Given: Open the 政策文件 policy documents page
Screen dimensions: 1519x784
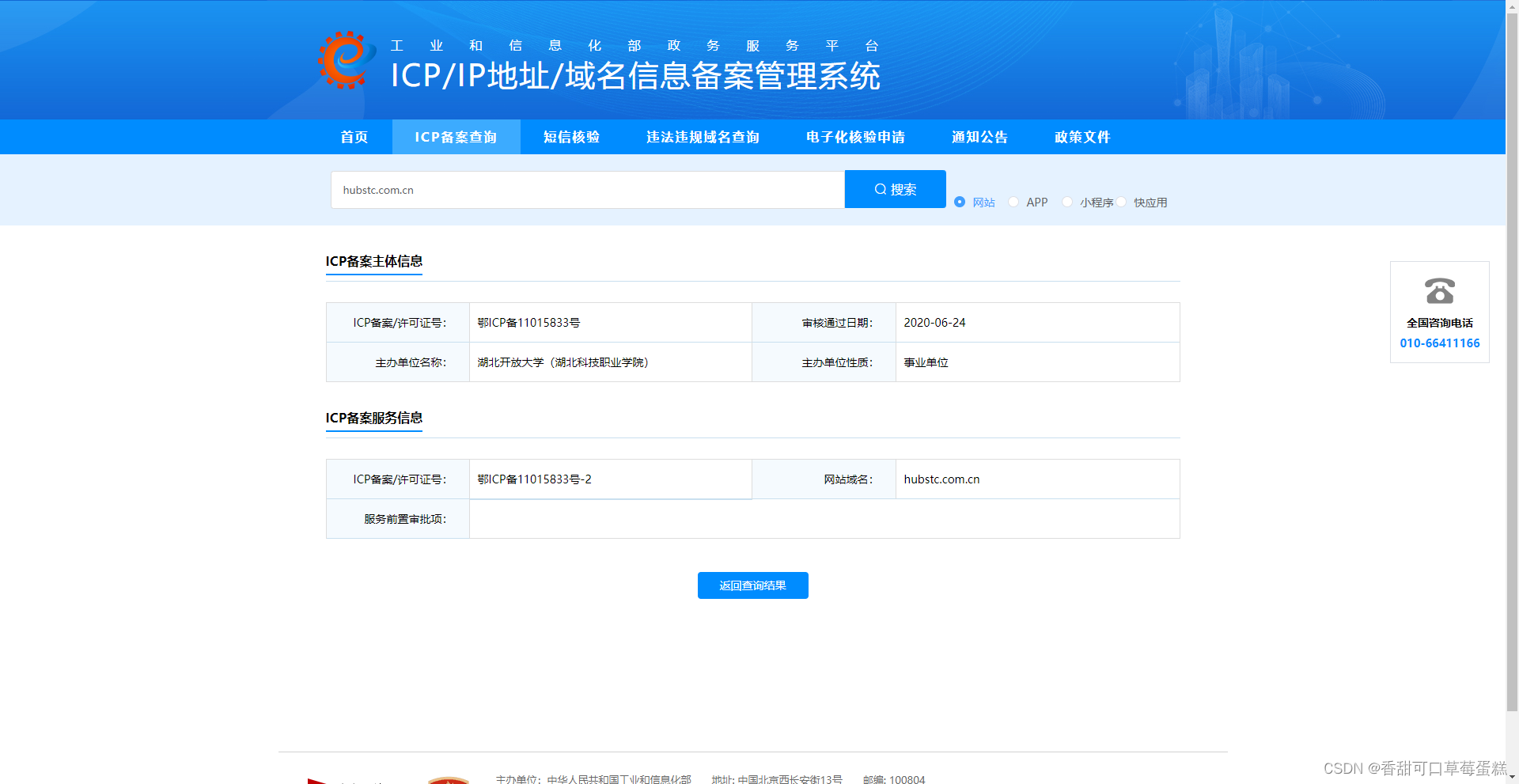Looking at the screenshot, I should 1081,137.
